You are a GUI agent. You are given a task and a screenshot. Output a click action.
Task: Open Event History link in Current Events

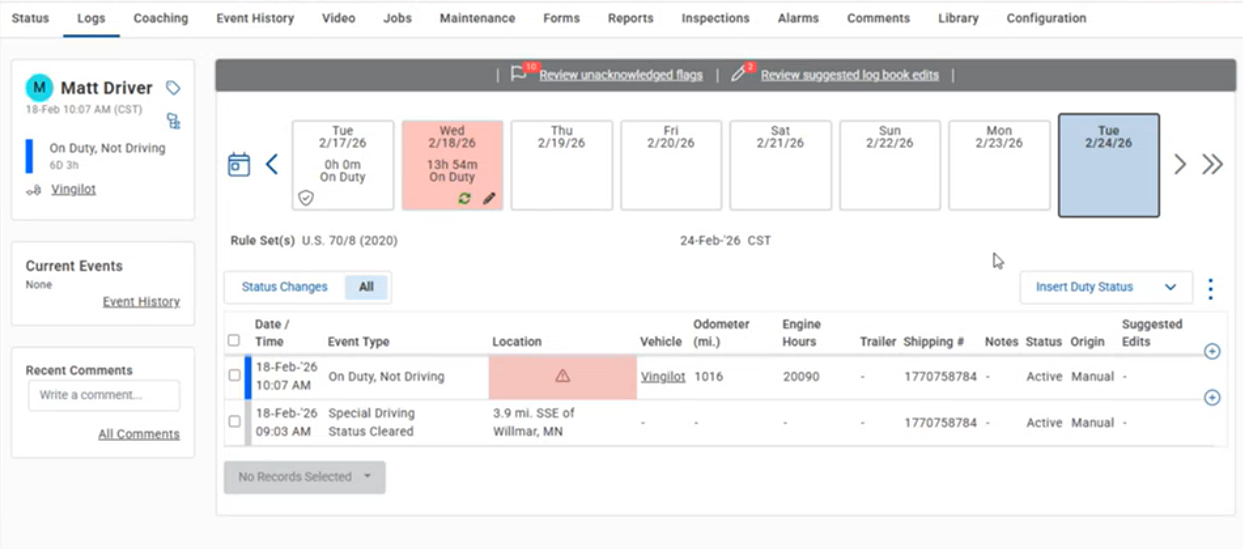coord(141,301)
